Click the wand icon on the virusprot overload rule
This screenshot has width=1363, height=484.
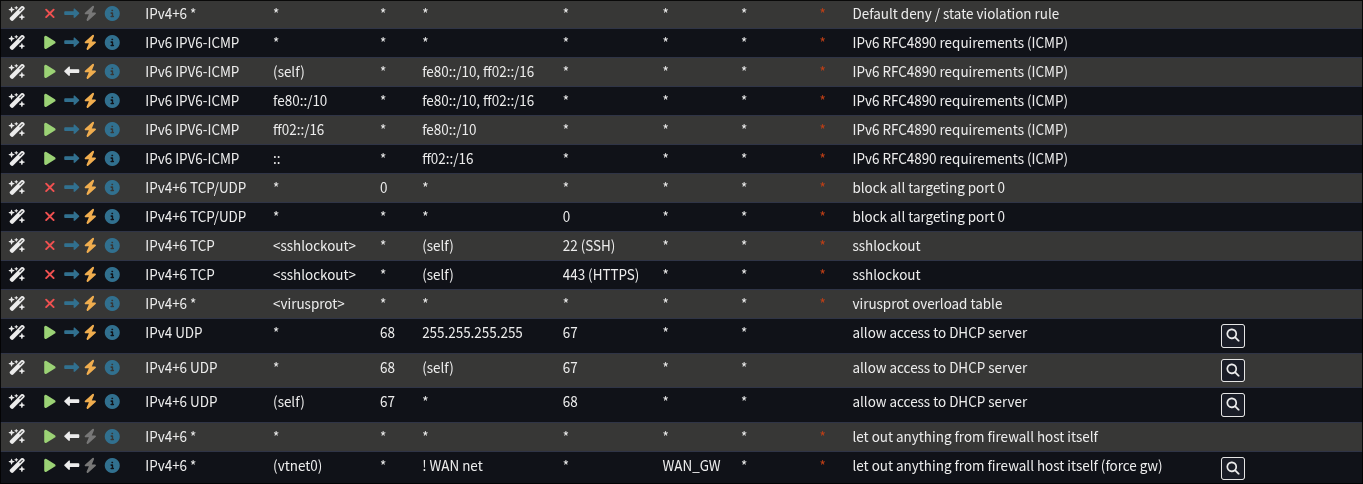click(16, 303)
